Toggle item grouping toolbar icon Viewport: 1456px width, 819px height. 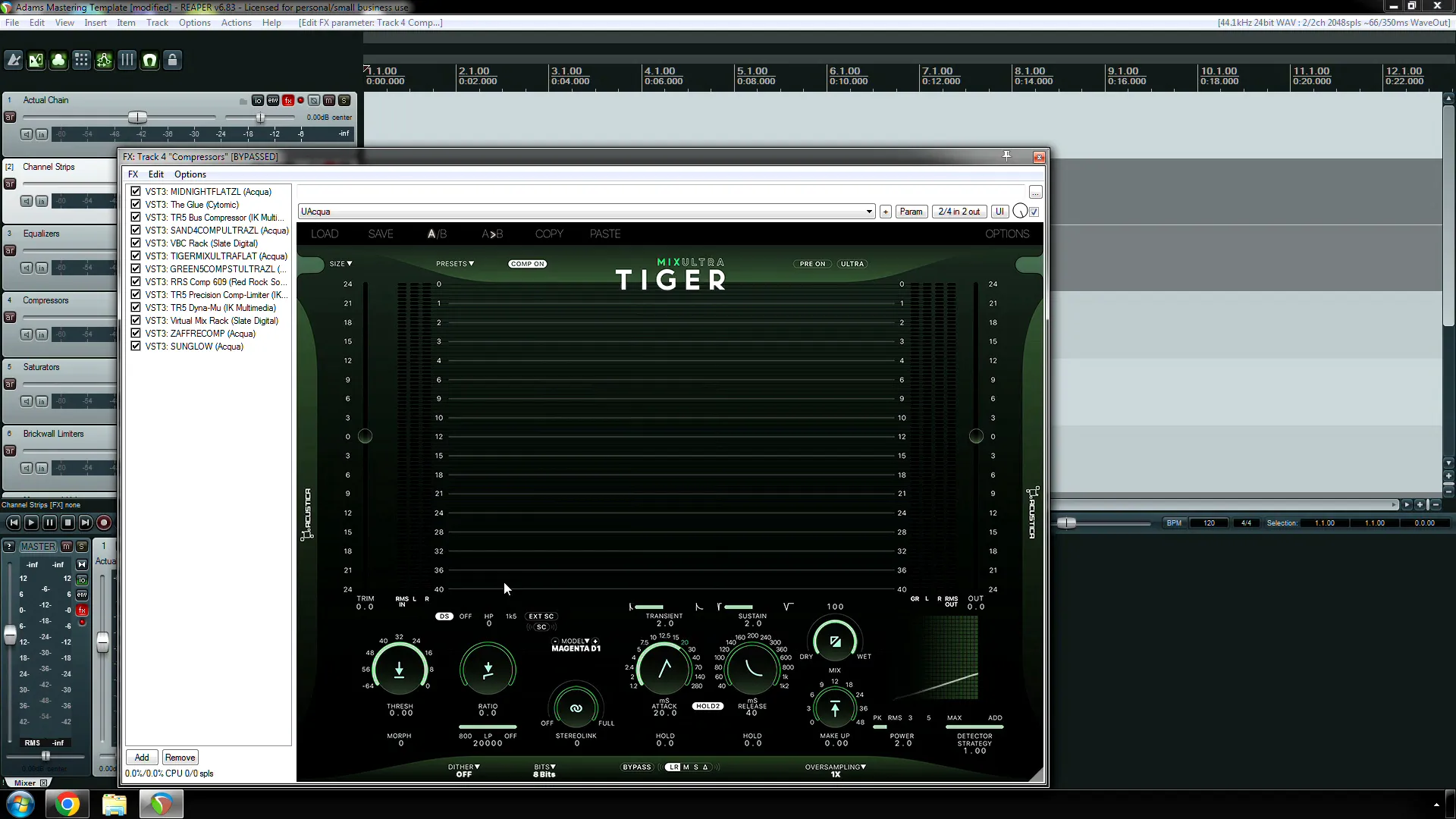click(59, 60)
